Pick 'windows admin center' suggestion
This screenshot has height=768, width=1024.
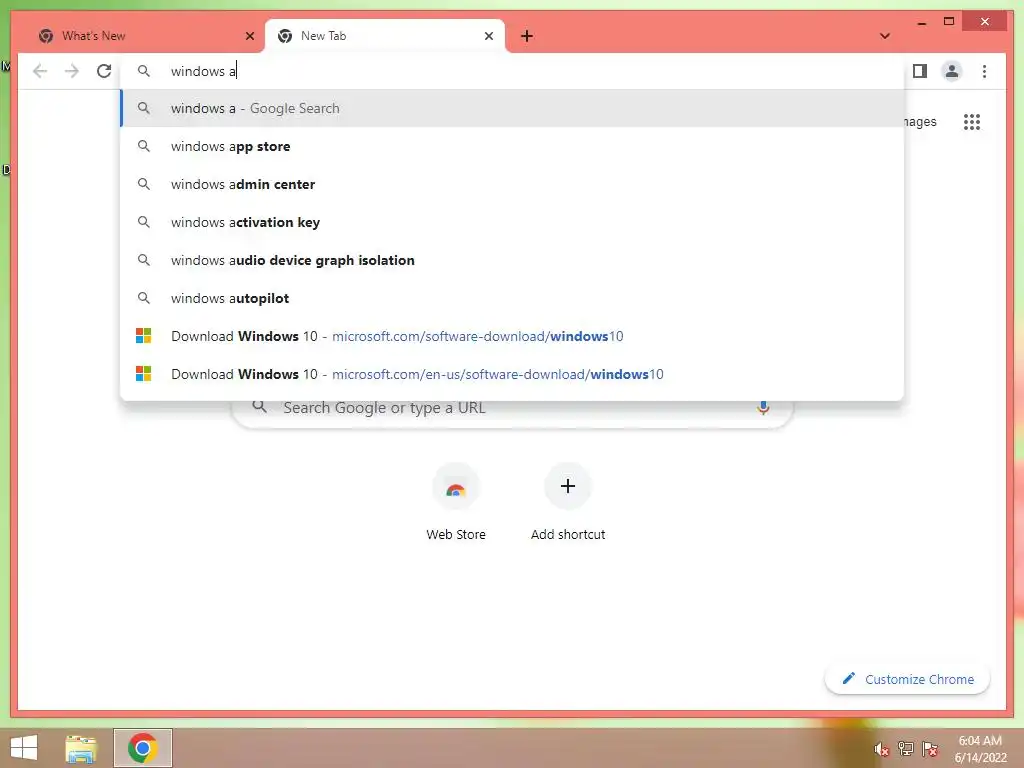coord(513,184)
